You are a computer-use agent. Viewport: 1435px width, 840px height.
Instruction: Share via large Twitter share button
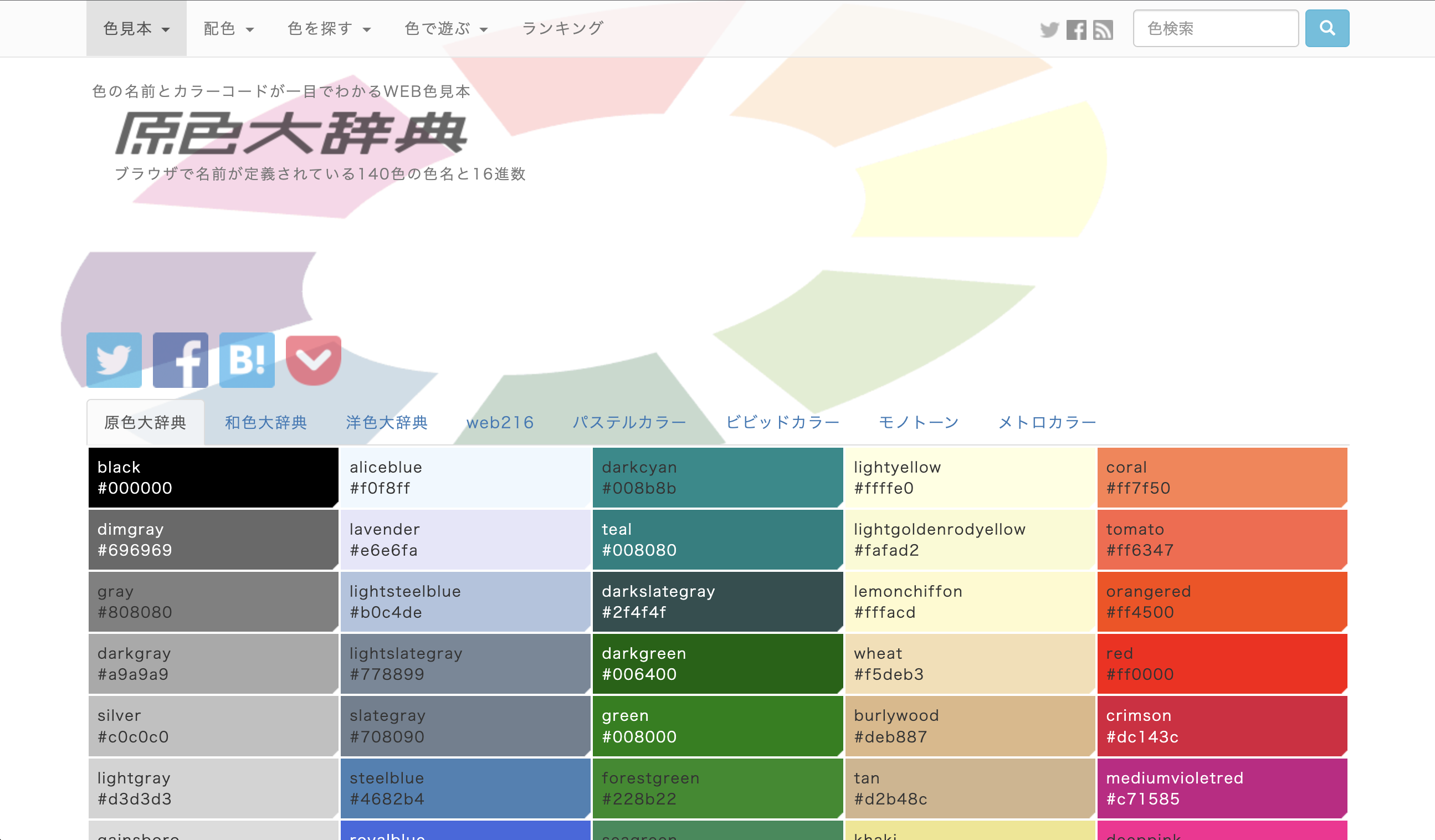click(114, 360)
